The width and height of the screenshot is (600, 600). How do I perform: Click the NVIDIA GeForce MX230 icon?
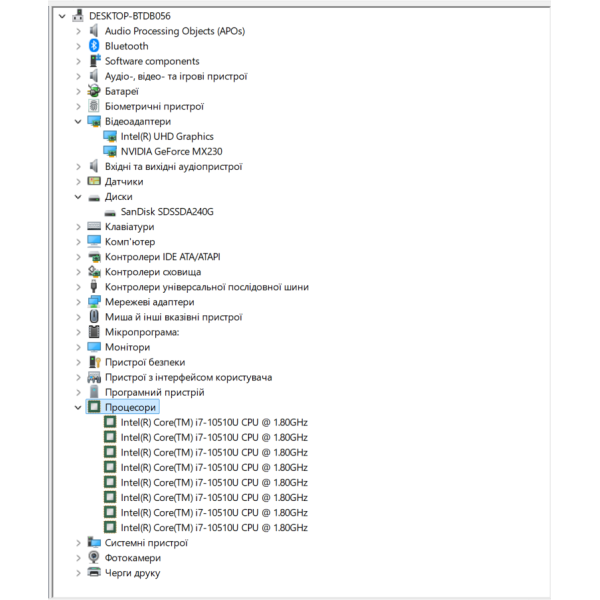pos(110,151)
